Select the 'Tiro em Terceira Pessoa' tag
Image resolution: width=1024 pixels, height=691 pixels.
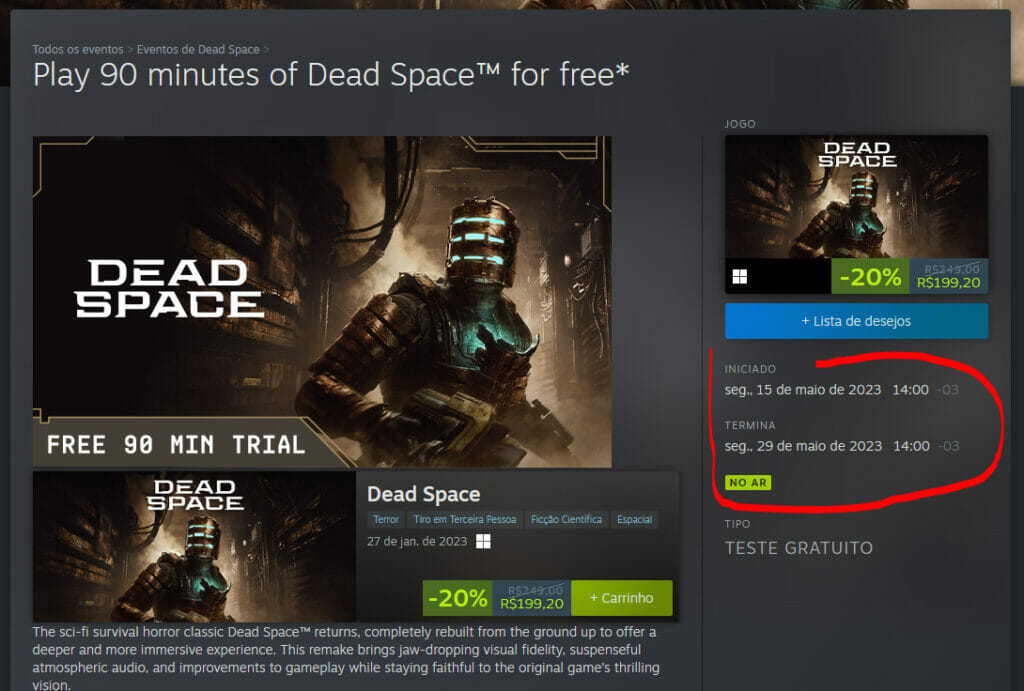coord(465,519)
